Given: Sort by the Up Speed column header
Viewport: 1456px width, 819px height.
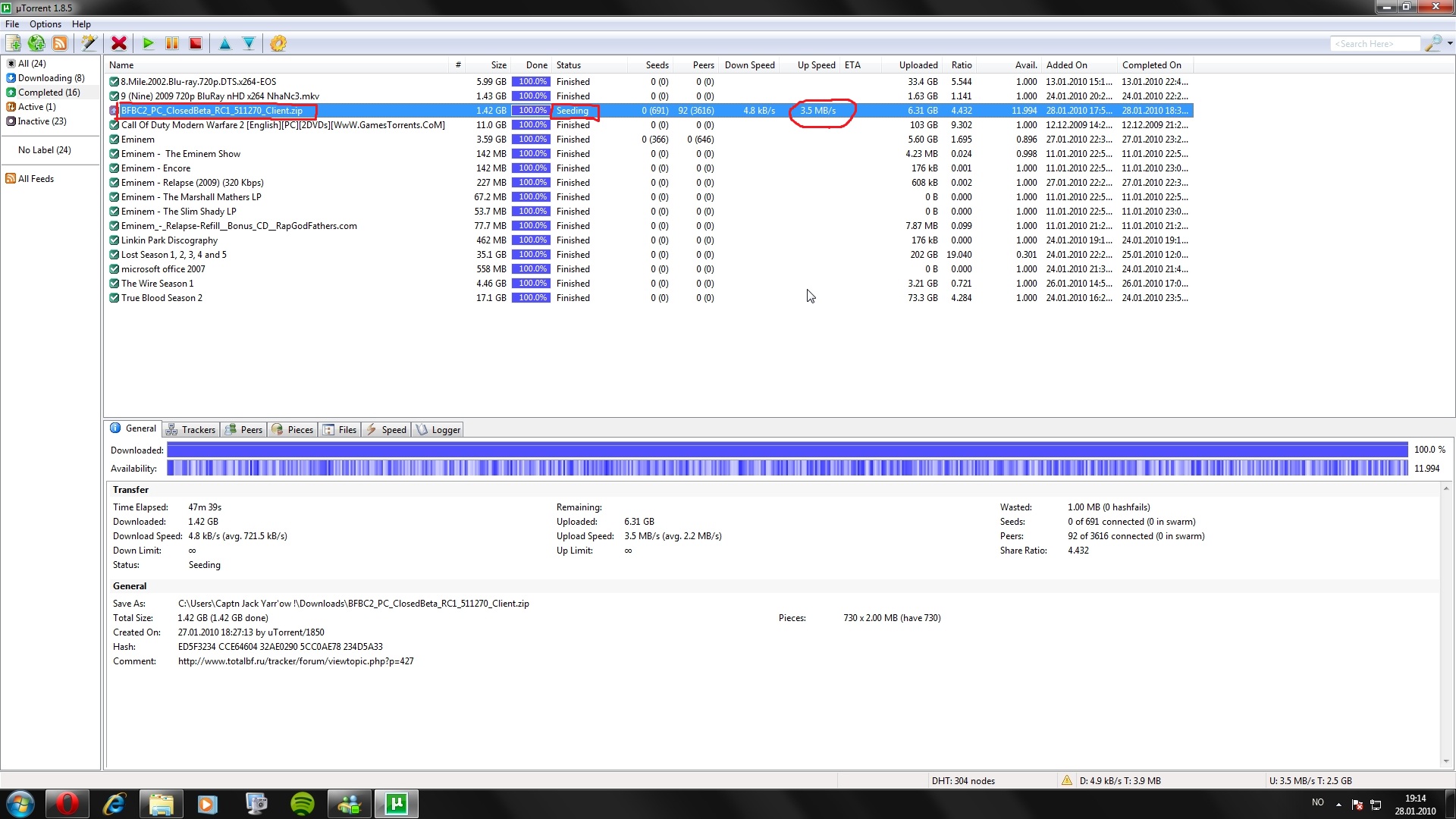Looking at the screenshot, I should (809, 65).
